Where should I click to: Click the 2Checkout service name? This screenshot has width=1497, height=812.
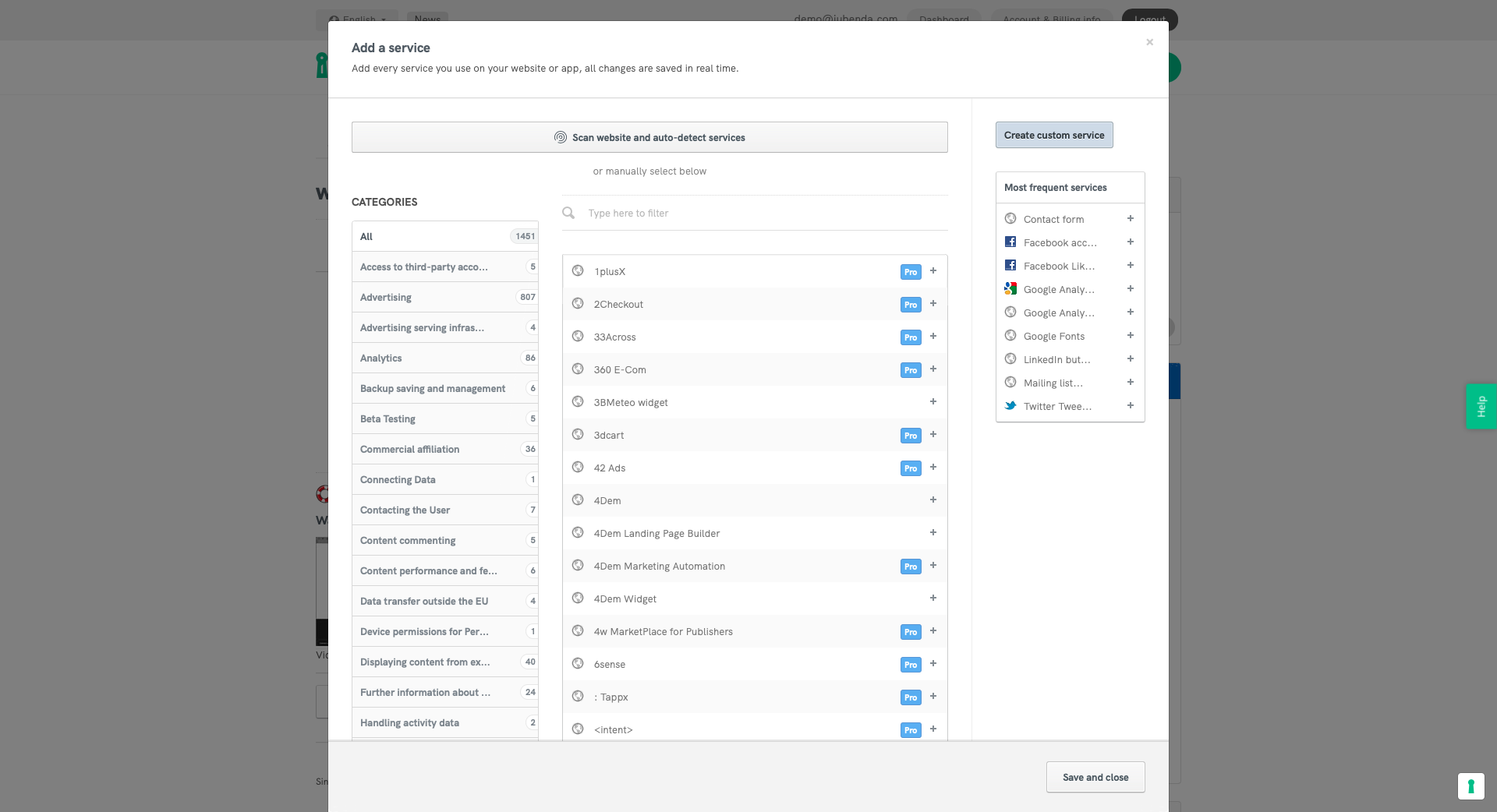click(618, 304)
